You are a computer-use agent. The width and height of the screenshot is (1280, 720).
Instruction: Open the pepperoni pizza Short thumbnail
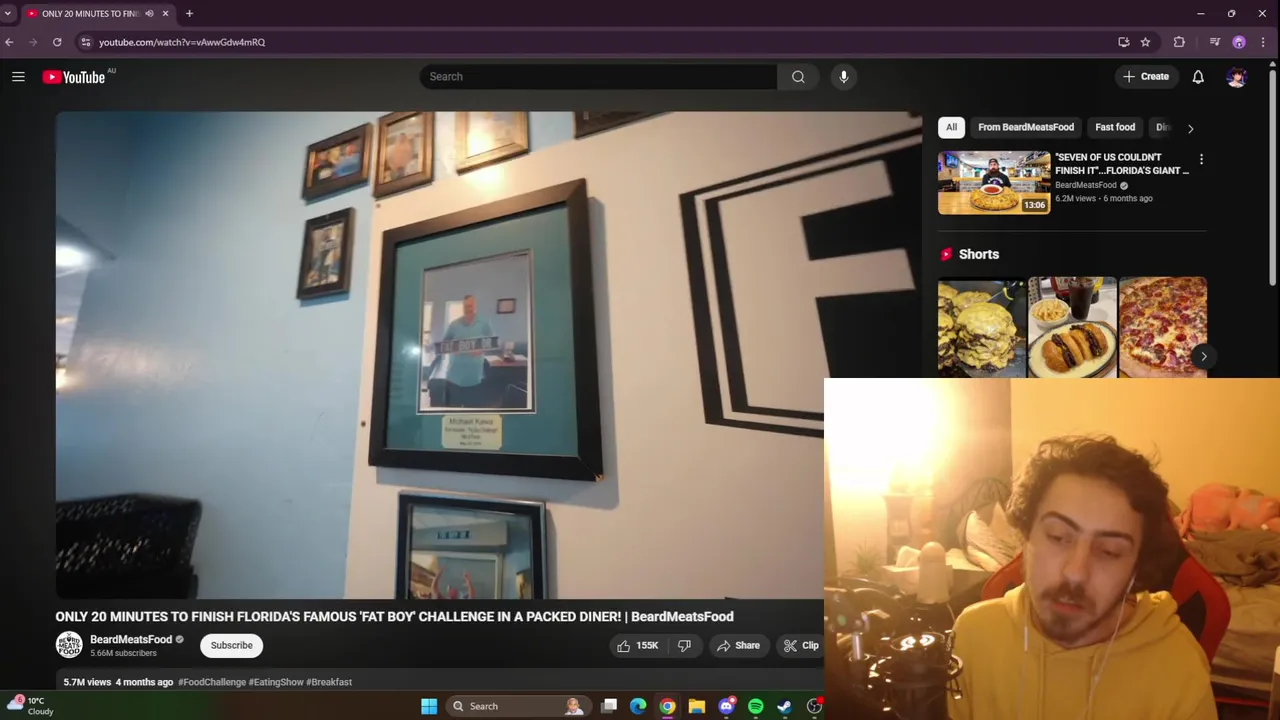coord(1163,327)
